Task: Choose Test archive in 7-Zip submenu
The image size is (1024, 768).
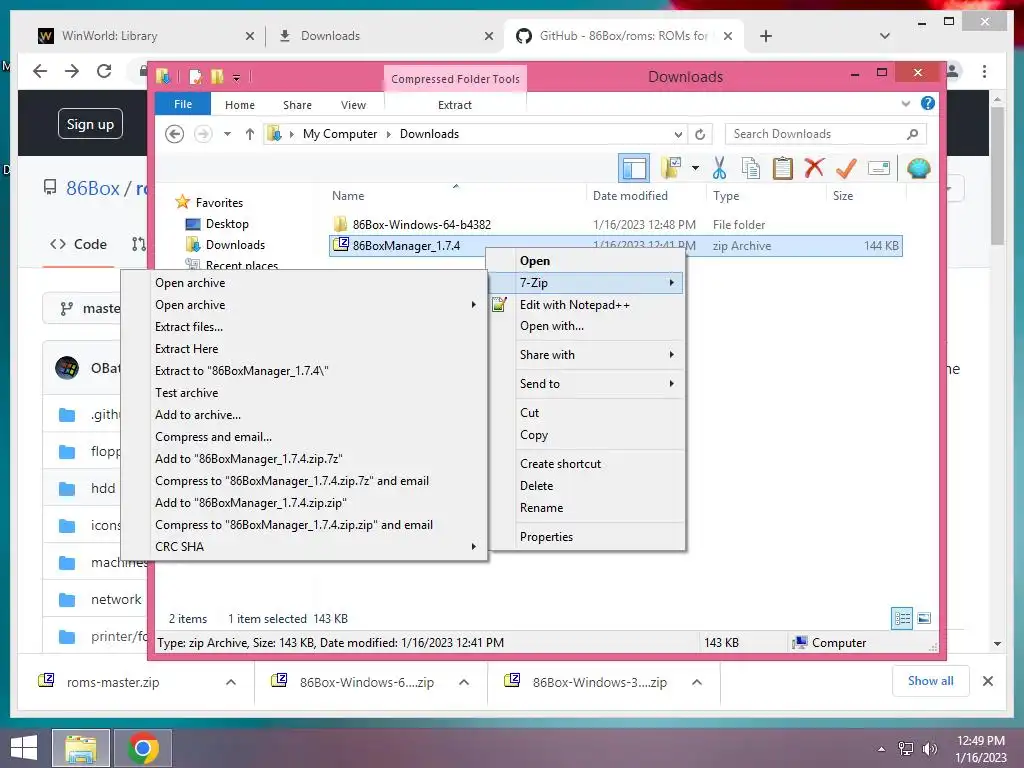Action: click(304, 392)
